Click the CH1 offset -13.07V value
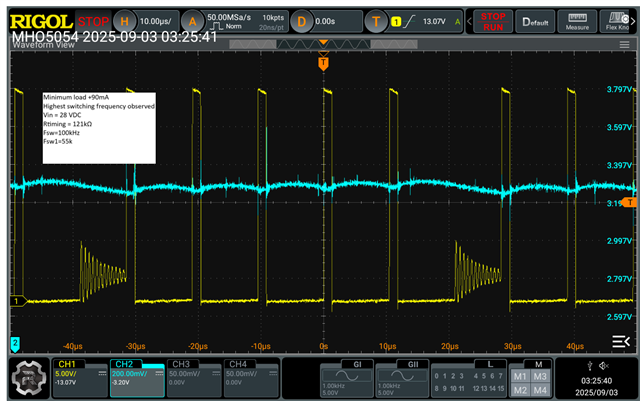The height and width of the screenshot is (401, 640). pyautogui.click(x=65, y=383)
